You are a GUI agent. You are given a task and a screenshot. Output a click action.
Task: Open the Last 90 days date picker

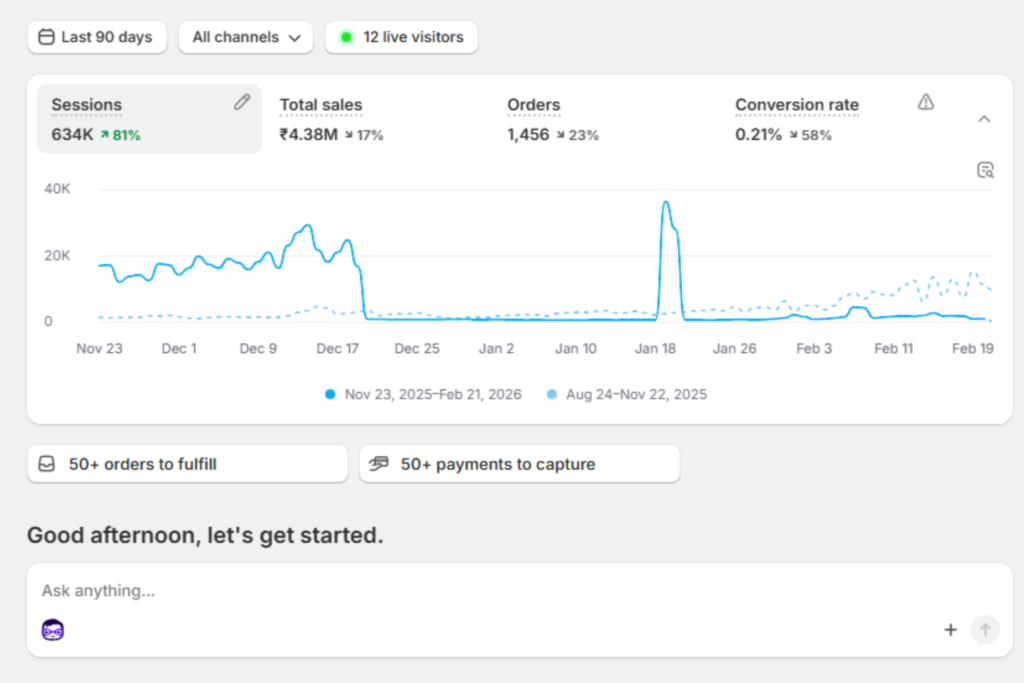tap(97, 38)
